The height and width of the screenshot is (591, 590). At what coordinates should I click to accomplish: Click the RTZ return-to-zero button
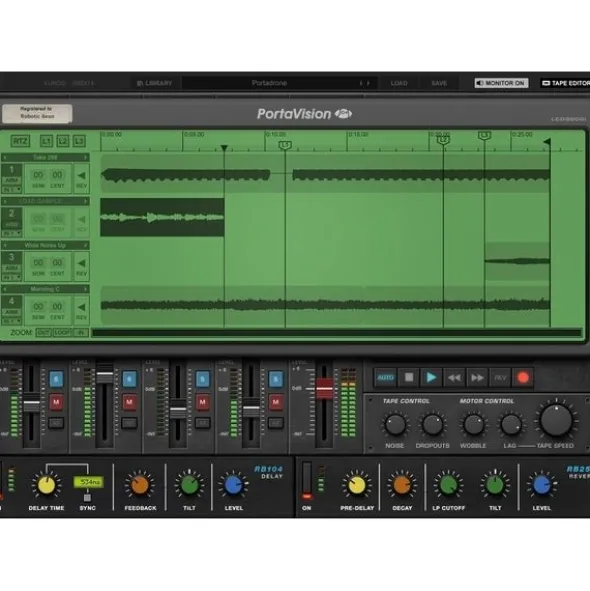20,141
